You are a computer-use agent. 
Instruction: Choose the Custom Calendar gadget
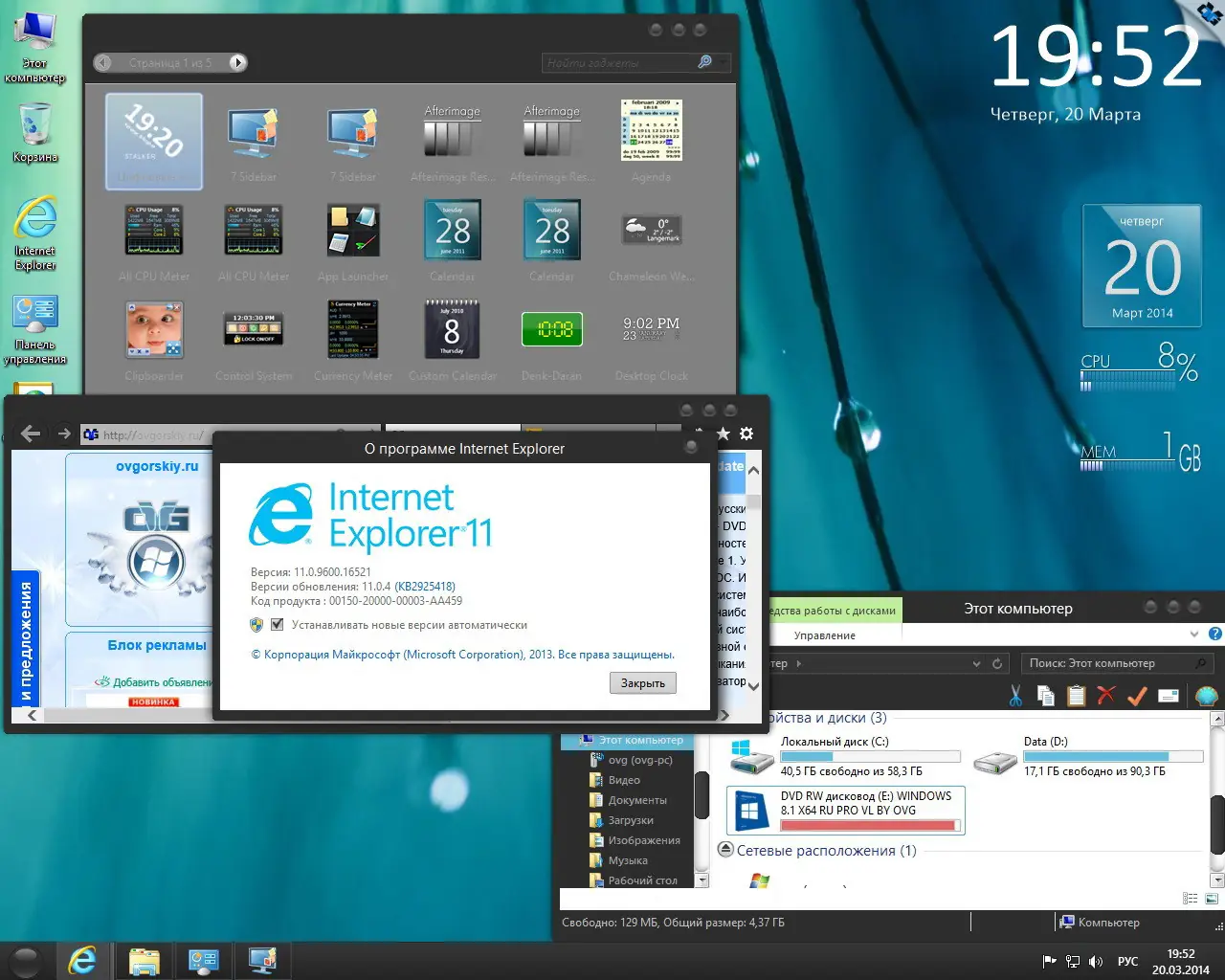(453, 340)
